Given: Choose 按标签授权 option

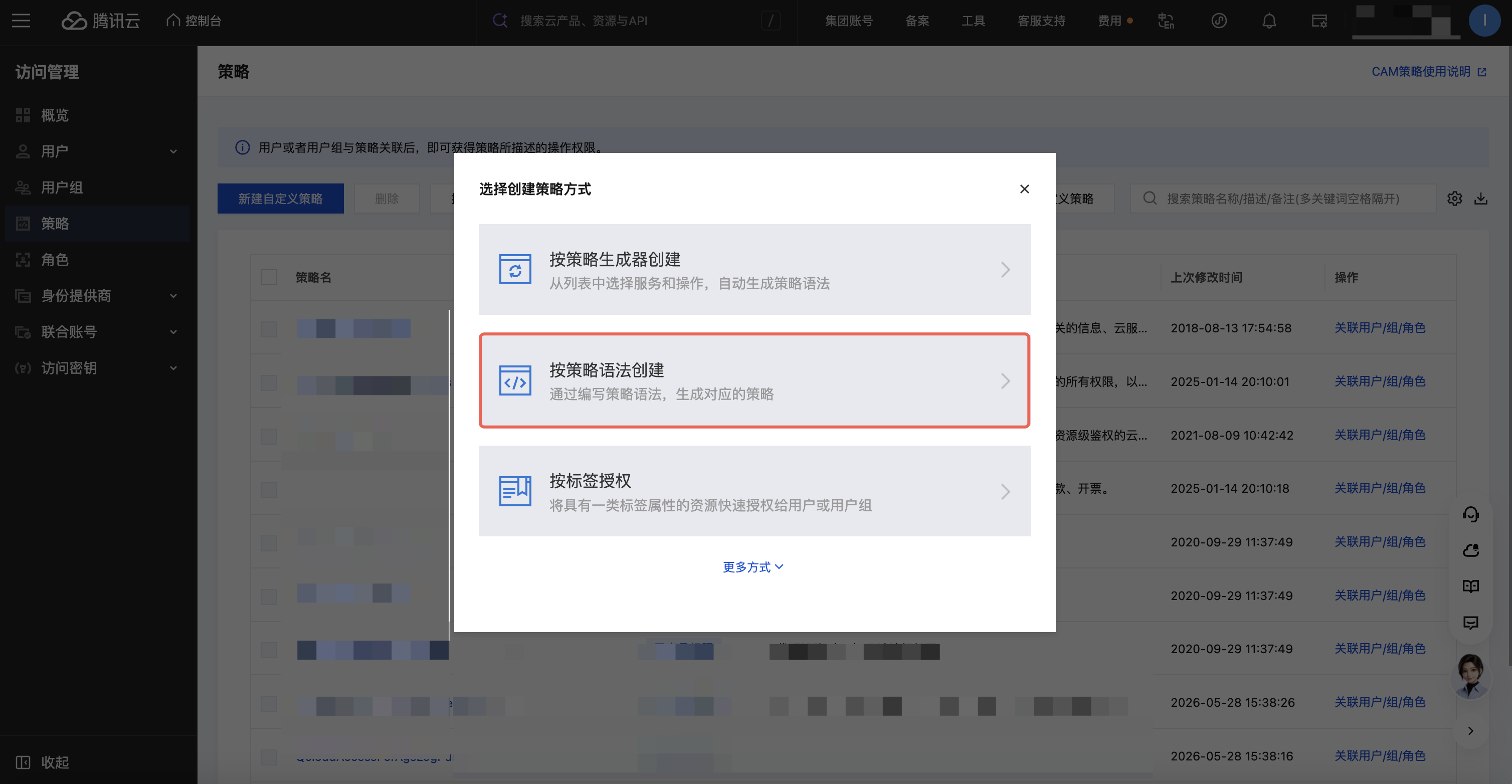Looking at the screenshot, I should click(x=754, y=491).
